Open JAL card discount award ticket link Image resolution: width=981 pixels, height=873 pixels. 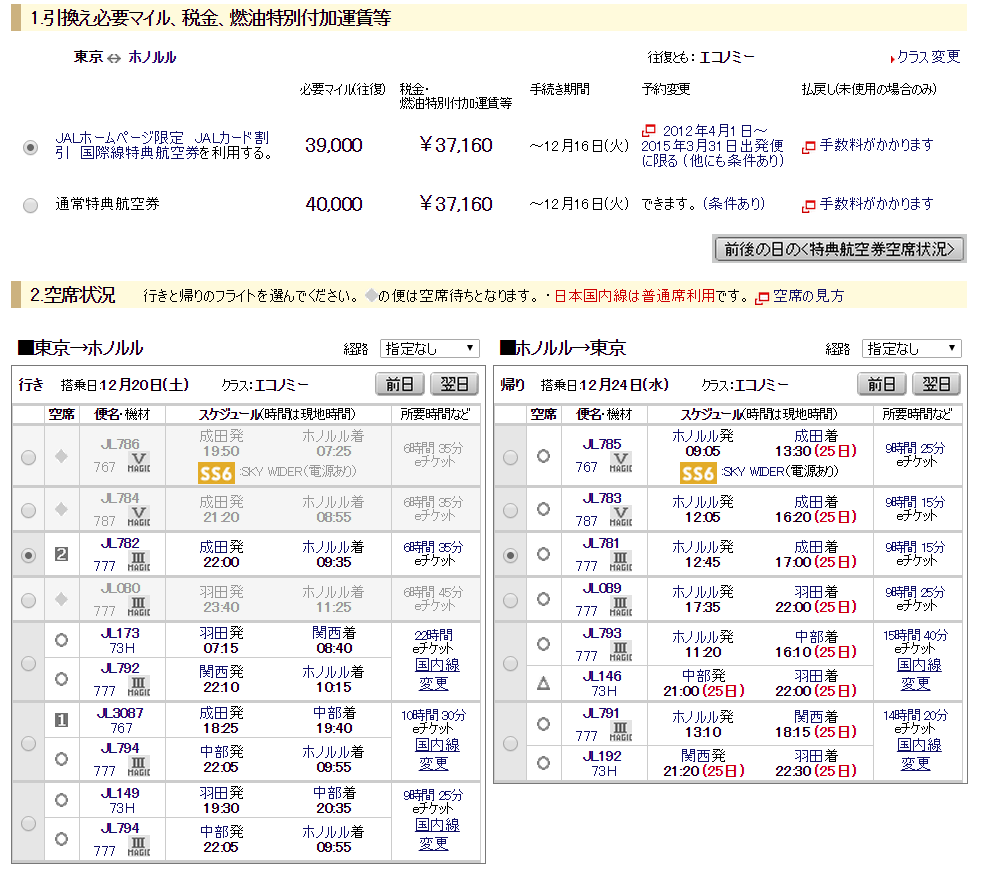tap(164, 145)
